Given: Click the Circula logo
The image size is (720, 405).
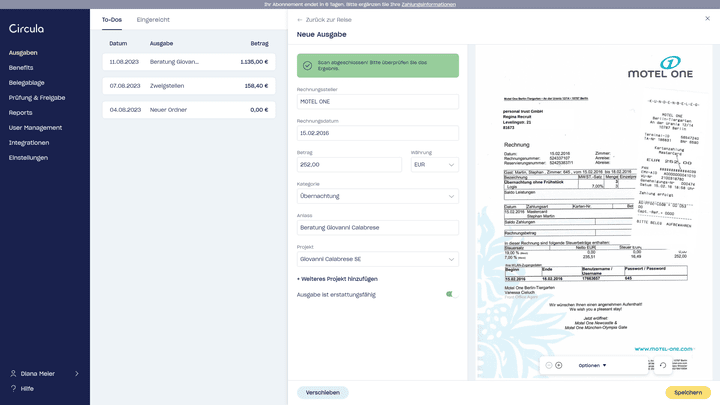Looking at the screenshot, I should pos(27,29).
